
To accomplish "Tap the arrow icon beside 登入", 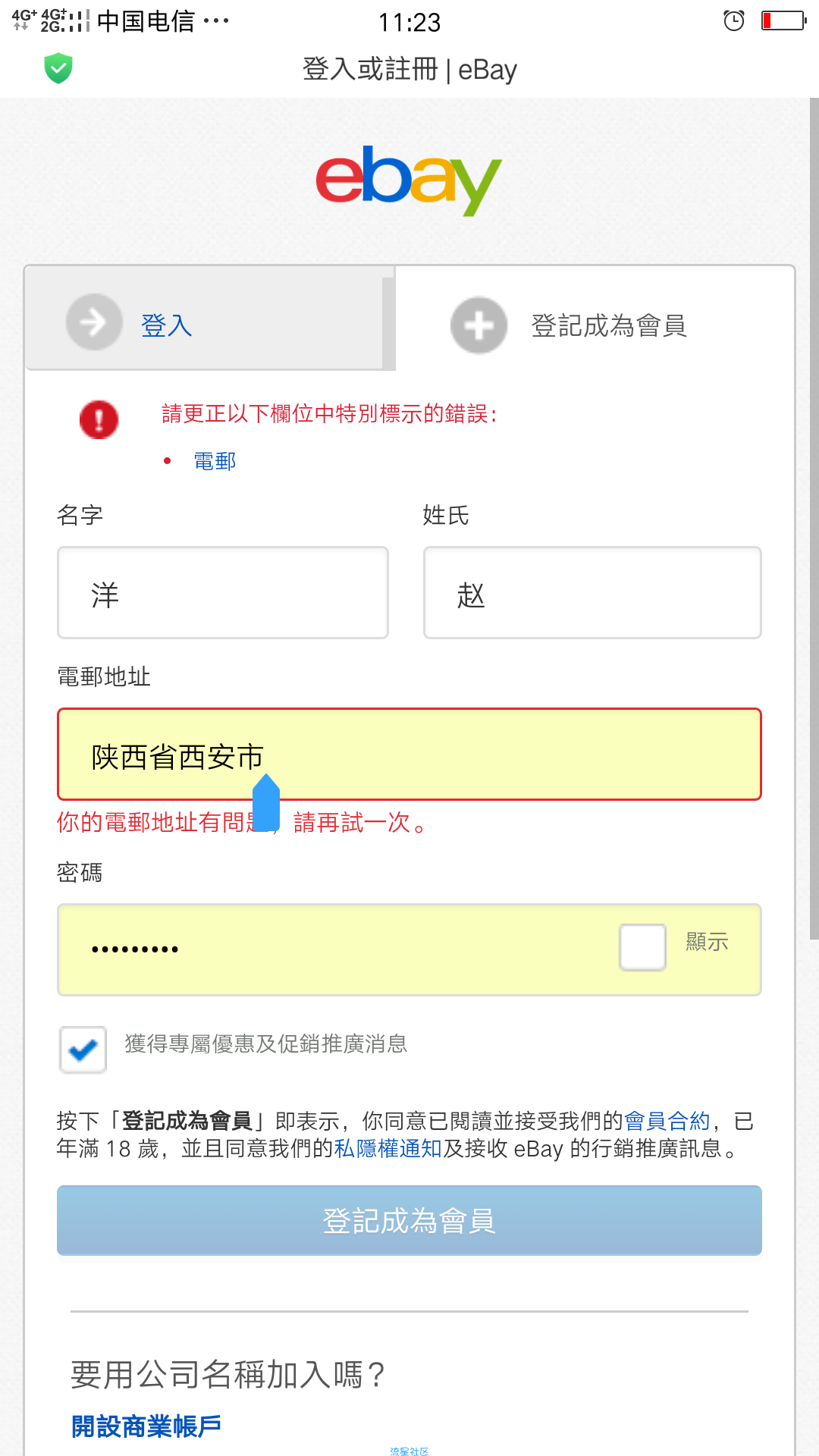I will (x=94, y=322).
